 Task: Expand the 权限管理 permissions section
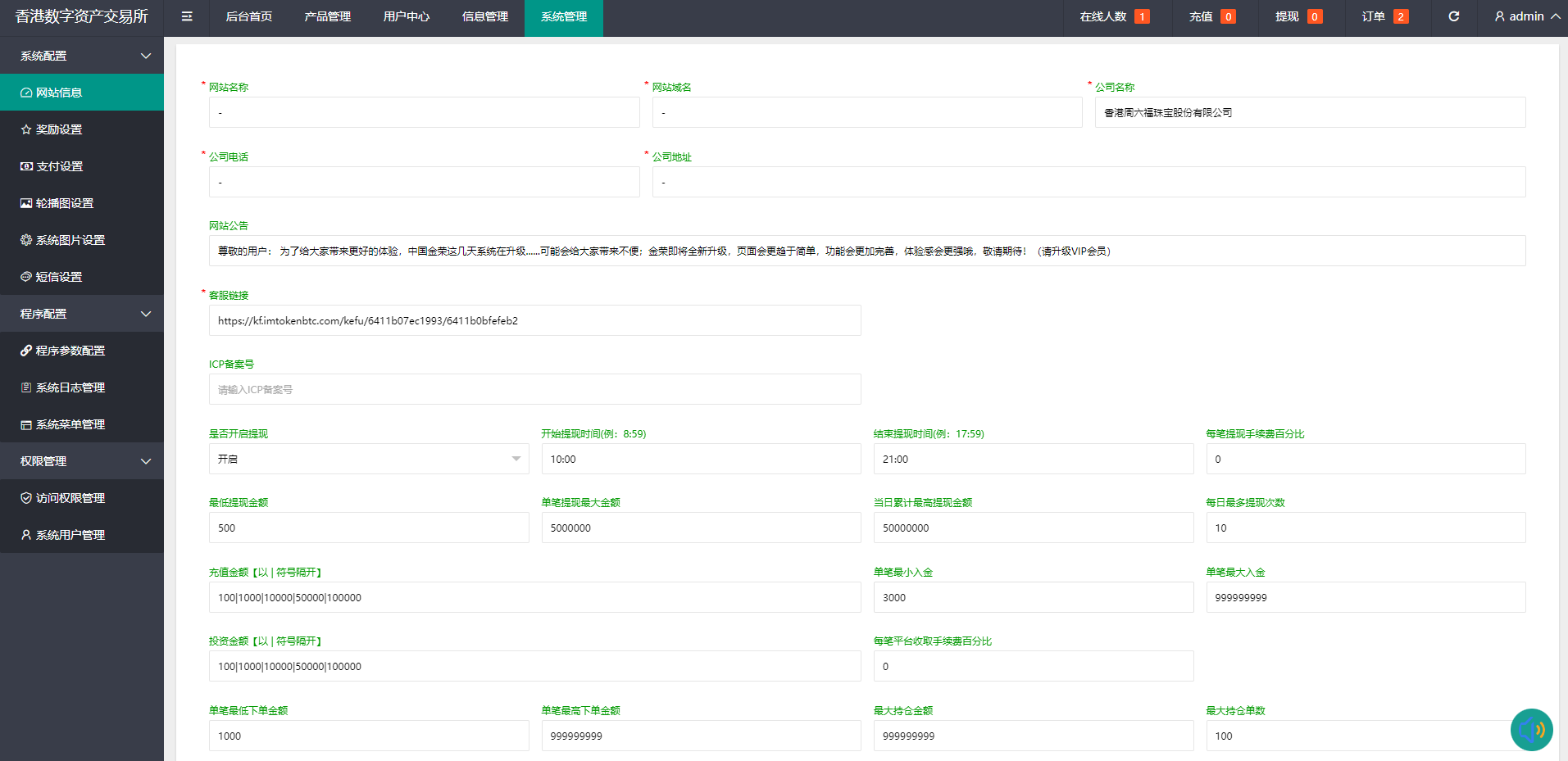coord(146,460)
